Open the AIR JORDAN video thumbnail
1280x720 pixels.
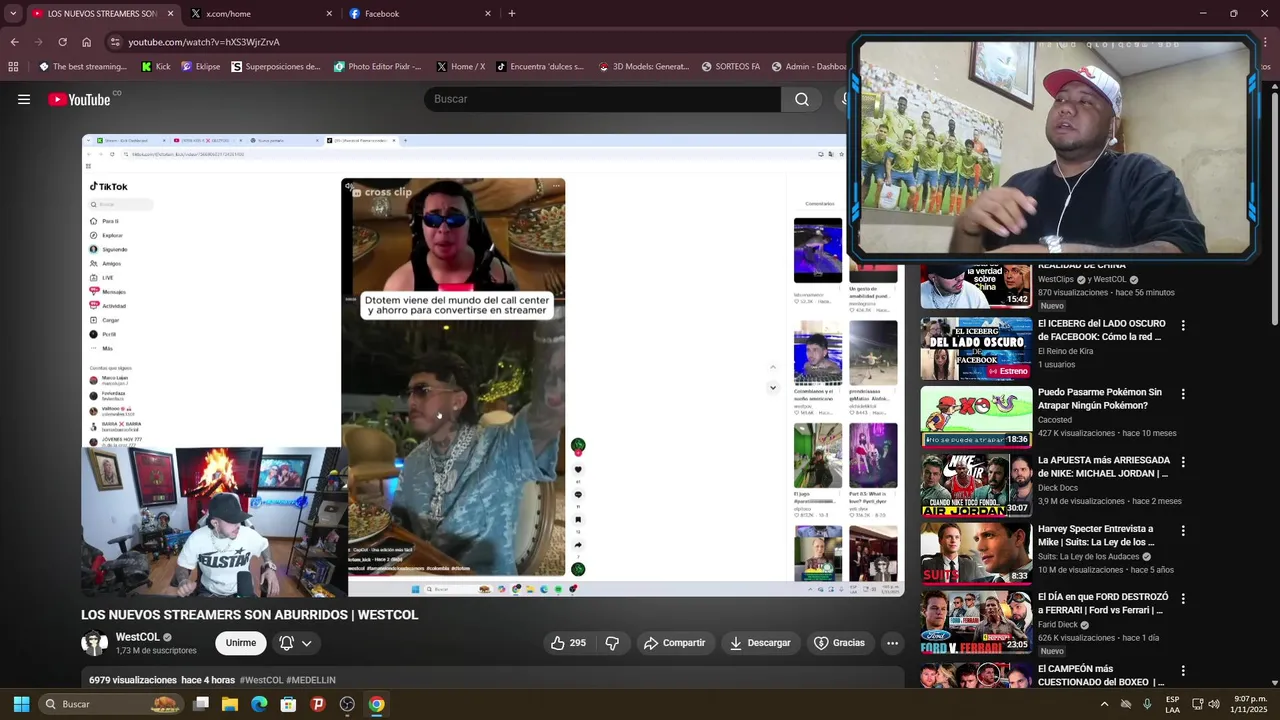976,485
